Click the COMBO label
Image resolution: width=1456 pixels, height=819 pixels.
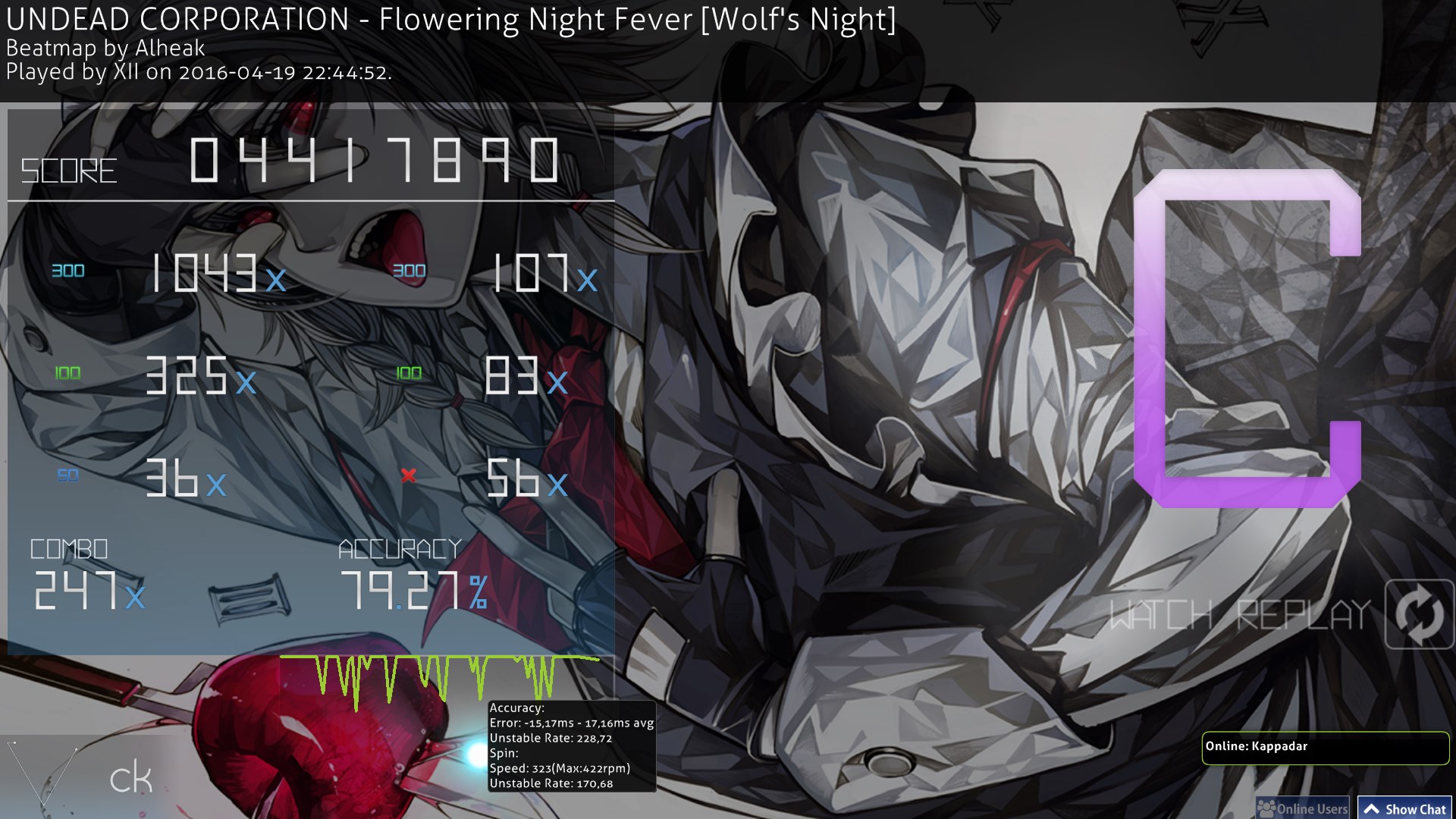69,549
